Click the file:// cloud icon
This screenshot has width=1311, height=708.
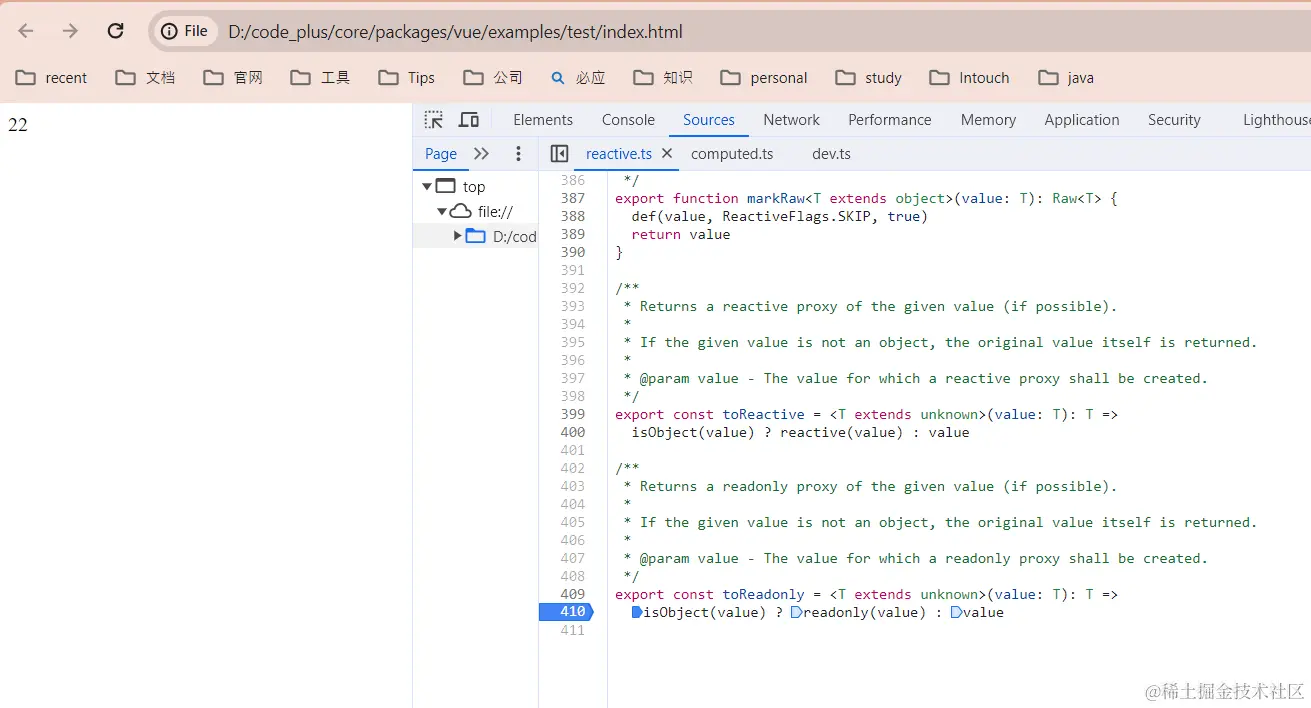(x=461, y=211)
